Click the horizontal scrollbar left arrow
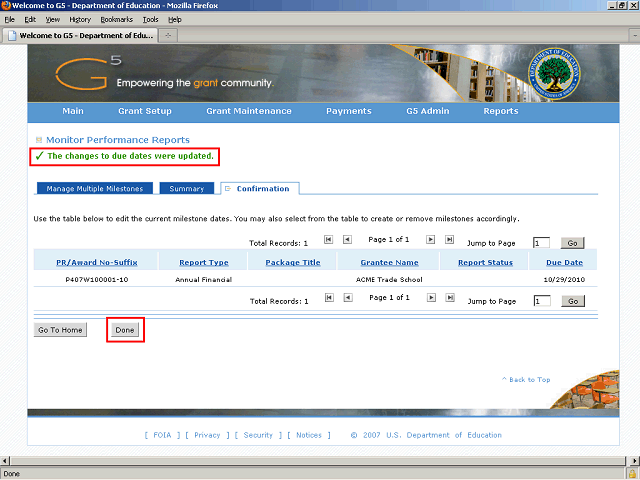The width and height of the screenshot is (640, 480). point(4,461)
